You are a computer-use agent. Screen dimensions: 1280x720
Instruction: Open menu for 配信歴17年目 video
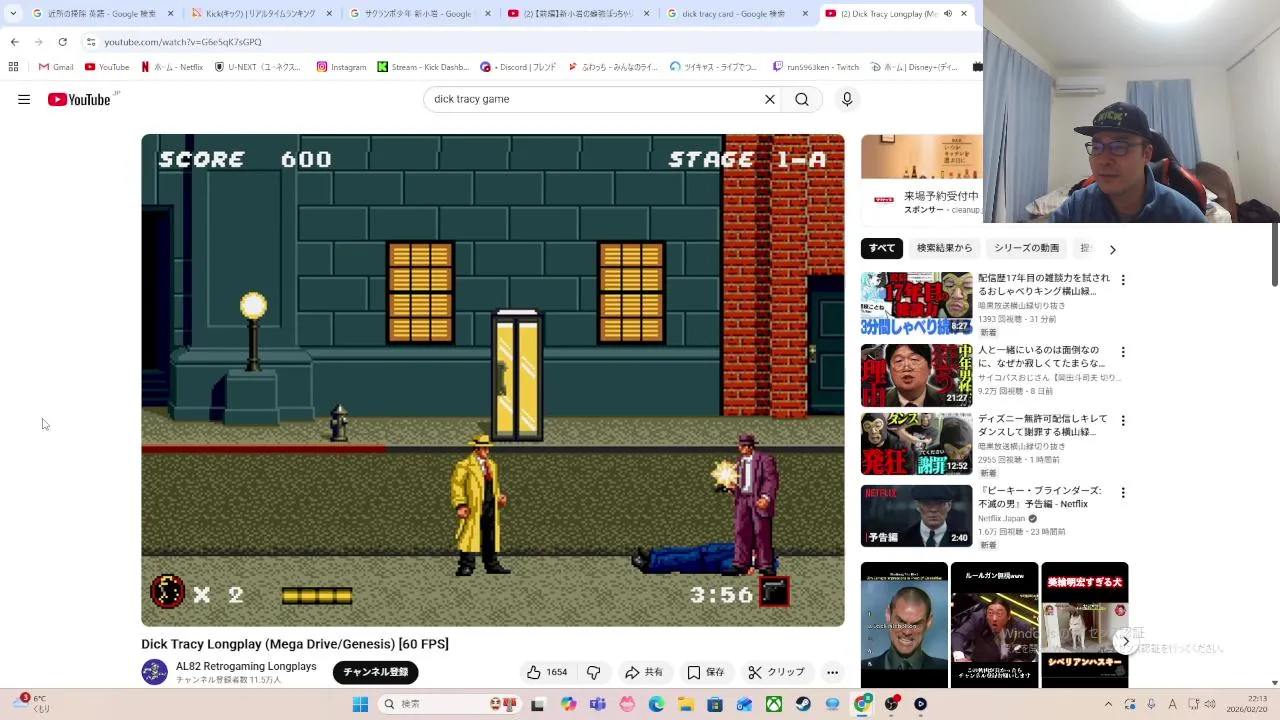[x=1123, y=280]
